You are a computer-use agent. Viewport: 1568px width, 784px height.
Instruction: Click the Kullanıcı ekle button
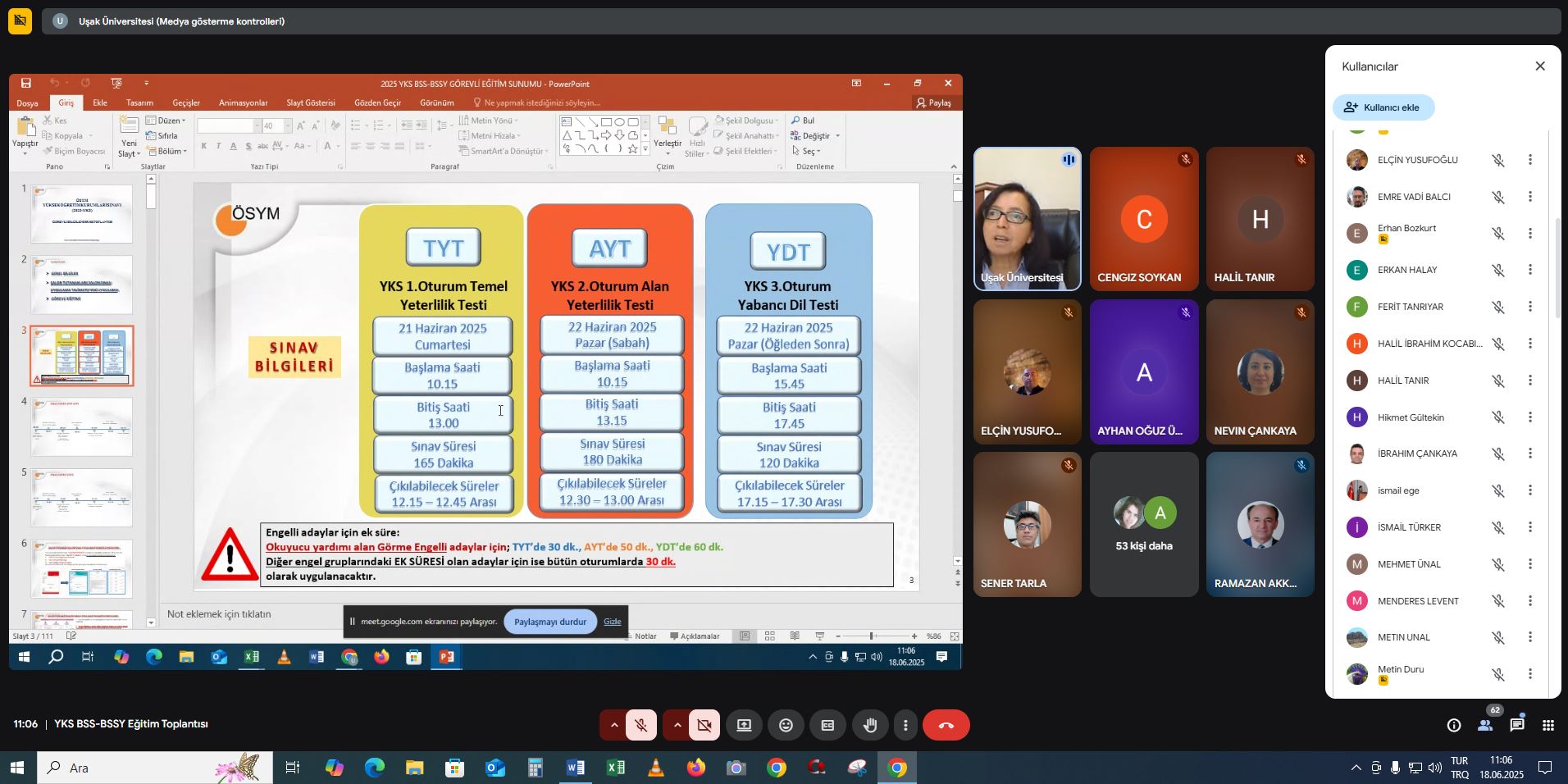coord(1383,107)
